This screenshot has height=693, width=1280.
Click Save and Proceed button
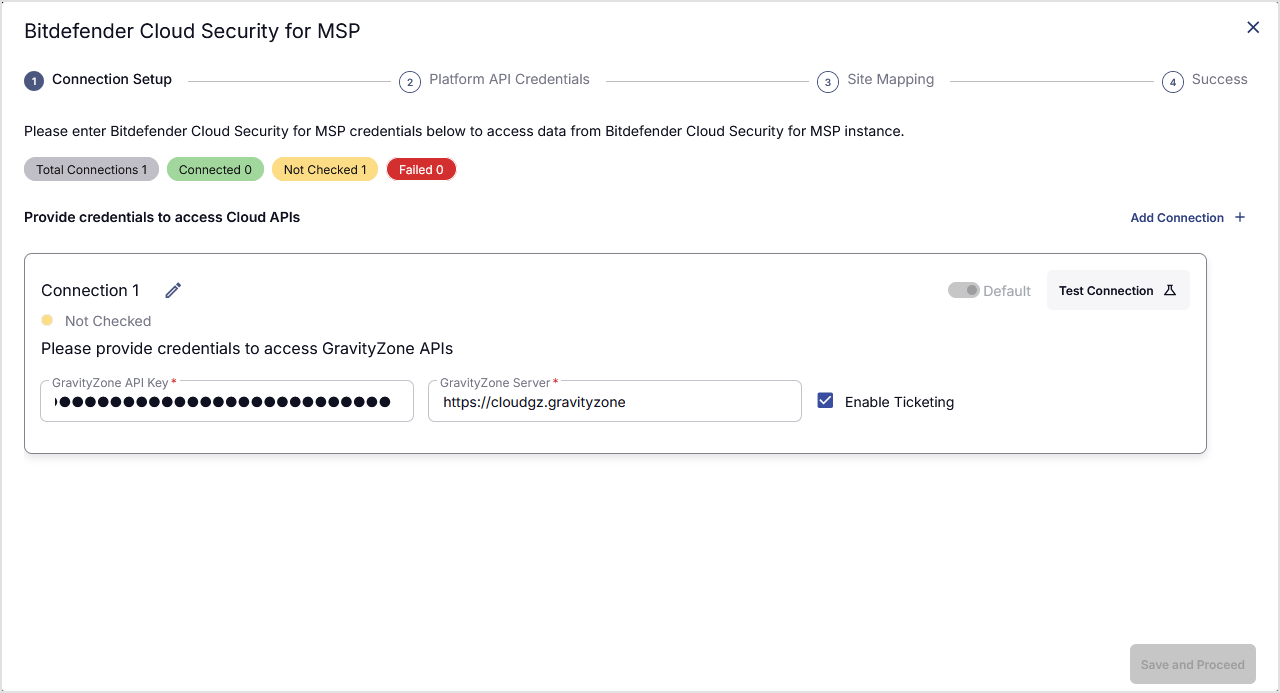1192,664
